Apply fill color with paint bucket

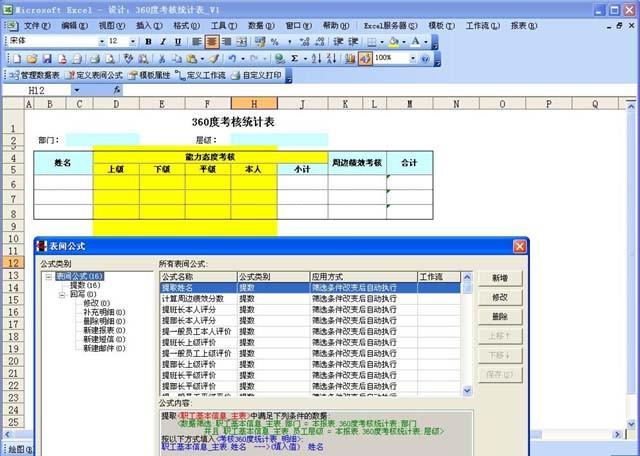click(393, 42)
